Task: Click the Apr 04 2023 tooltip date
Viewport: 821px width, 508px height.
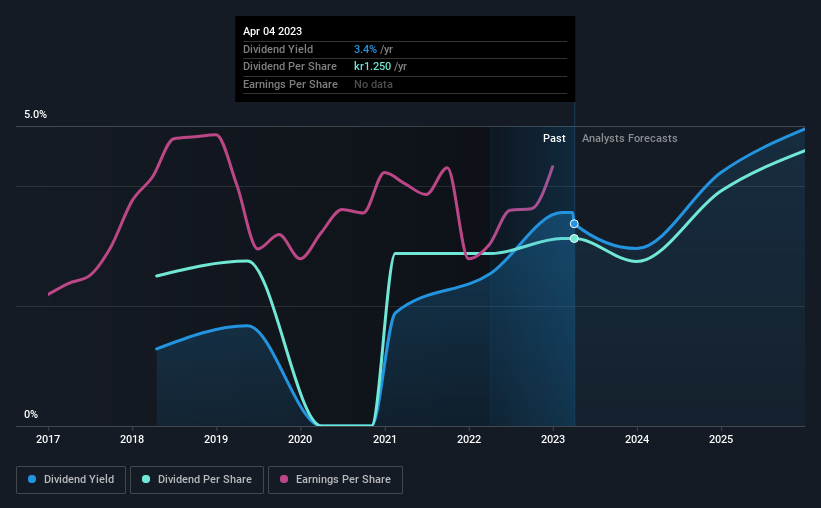Action: click(x=272, y=31)
